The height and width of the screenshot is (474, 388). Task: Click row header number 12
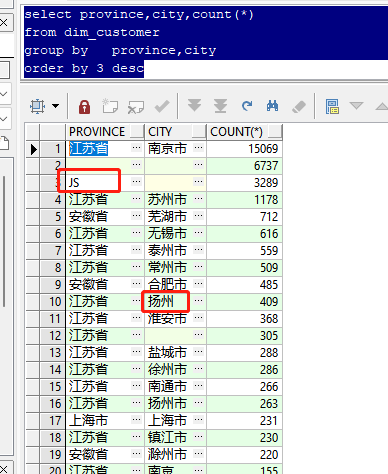coord(53,335)
